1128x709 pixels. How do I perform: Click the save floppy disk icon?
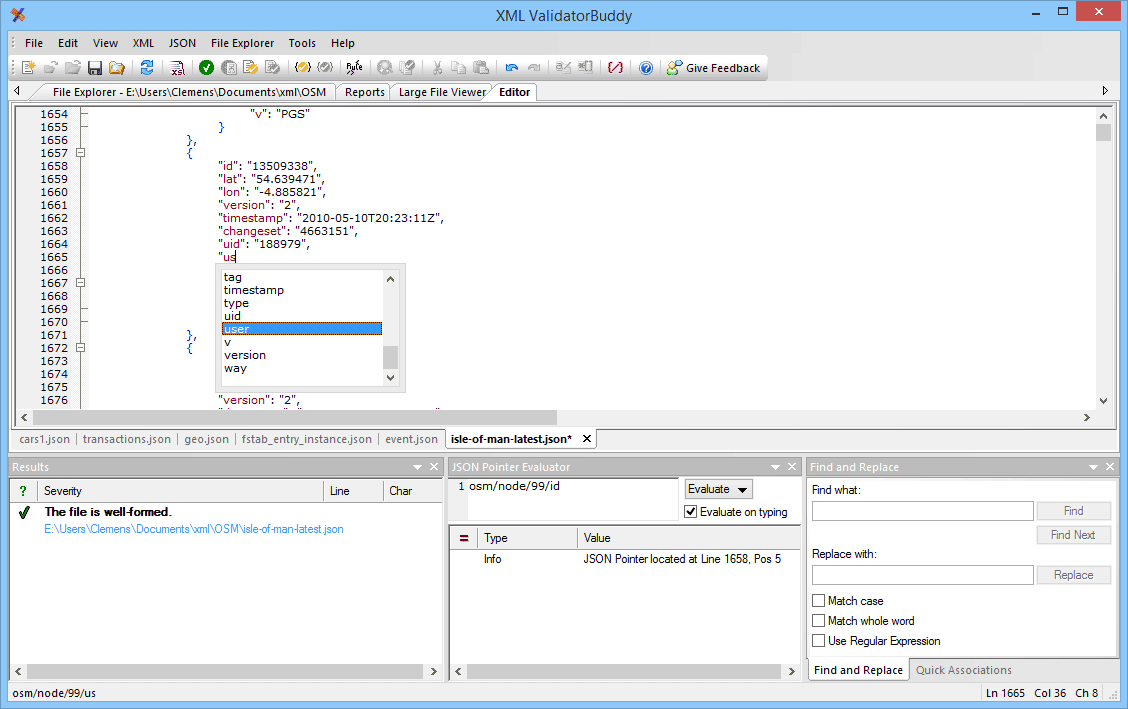tap(94, 68)
